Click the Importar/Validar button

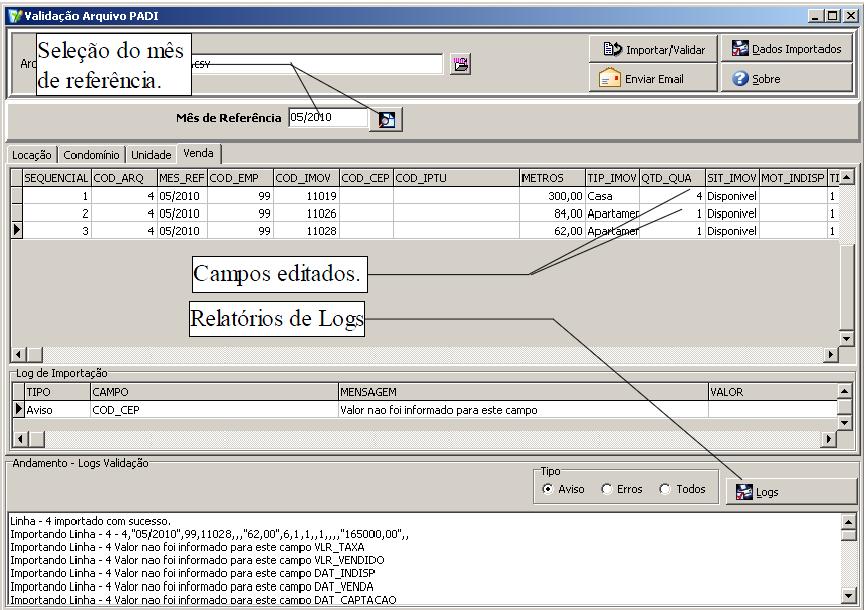pyautogui.click(x=654, y=49)
